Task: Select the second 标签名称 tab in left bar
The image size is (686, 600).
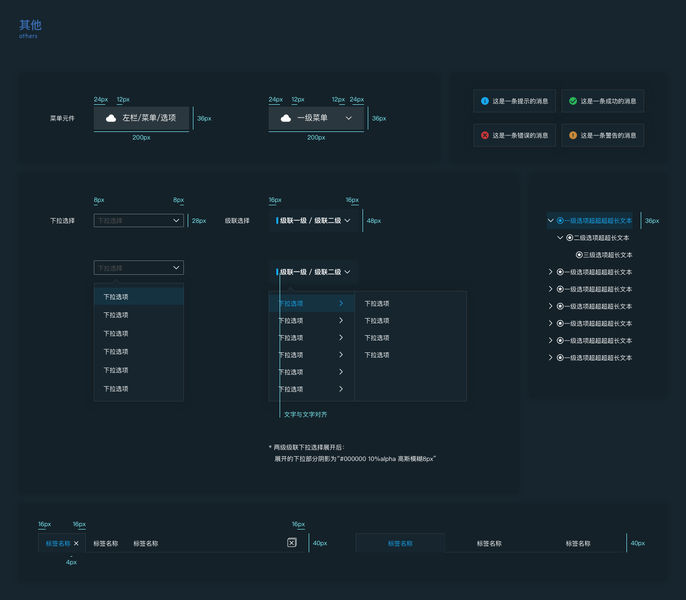Action: [106, 543]
